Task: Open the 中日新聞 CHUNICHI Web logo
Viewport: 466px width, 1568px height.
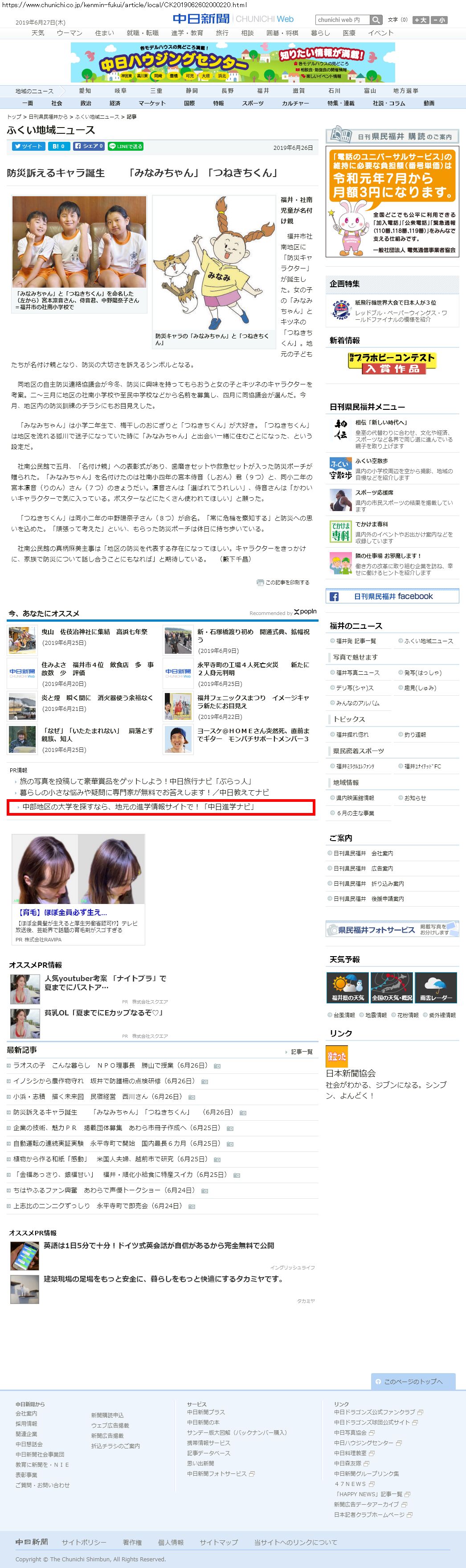Action: [233, 19]
